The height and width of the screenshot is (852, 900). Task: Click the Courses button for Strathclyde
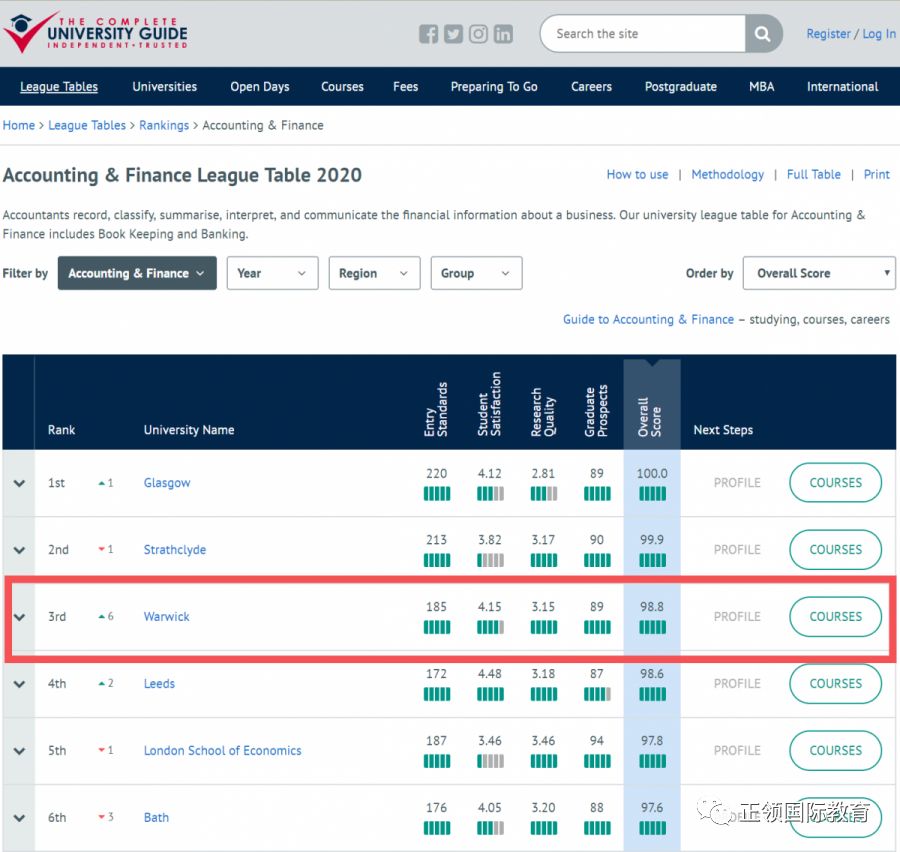(836, 549)
